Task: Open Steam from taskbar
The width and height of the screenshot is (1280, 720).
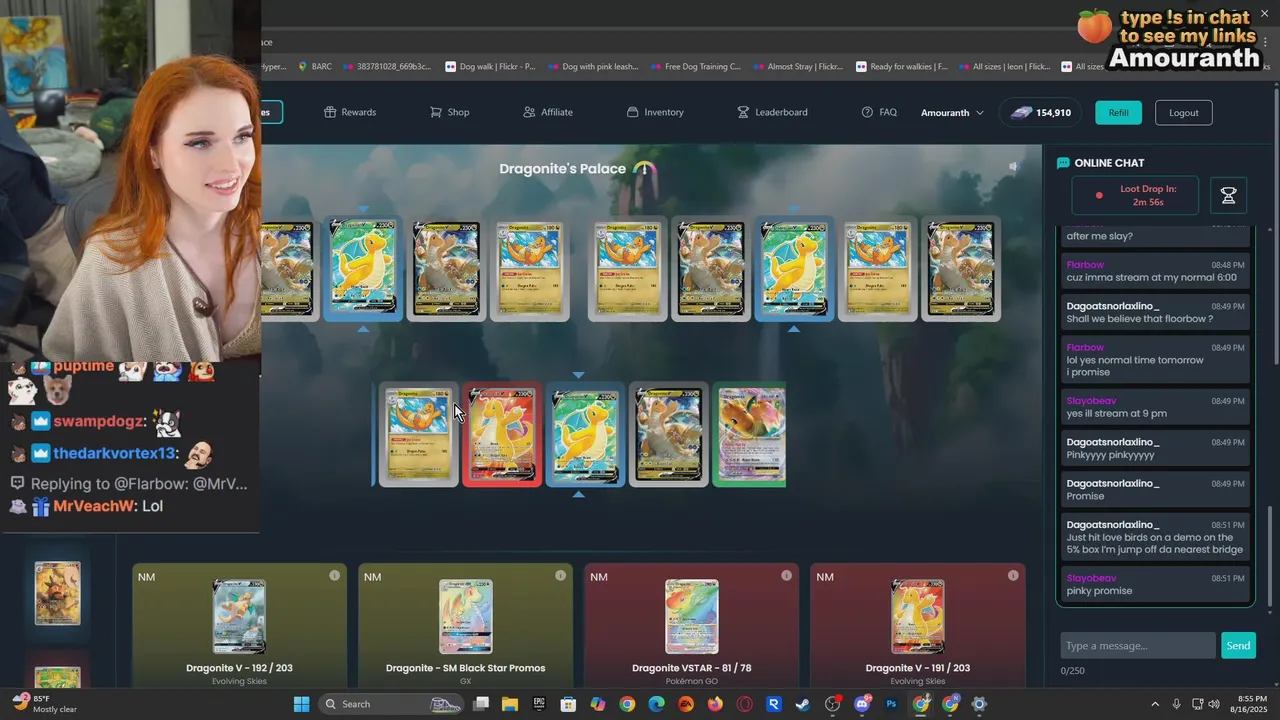Action: (803, 704)
